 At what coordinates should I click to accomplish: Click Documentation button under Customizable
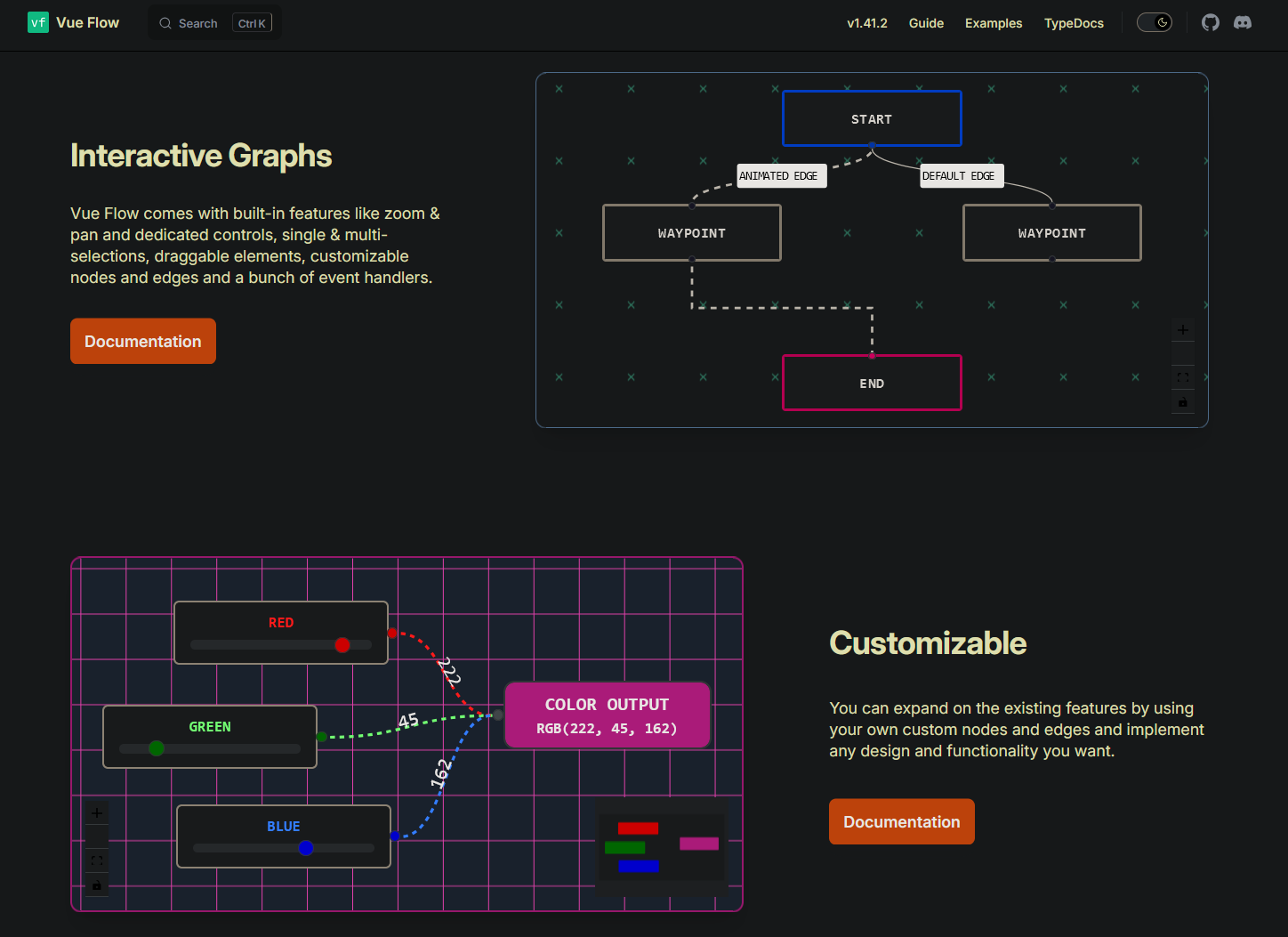[x=901, y=821]
